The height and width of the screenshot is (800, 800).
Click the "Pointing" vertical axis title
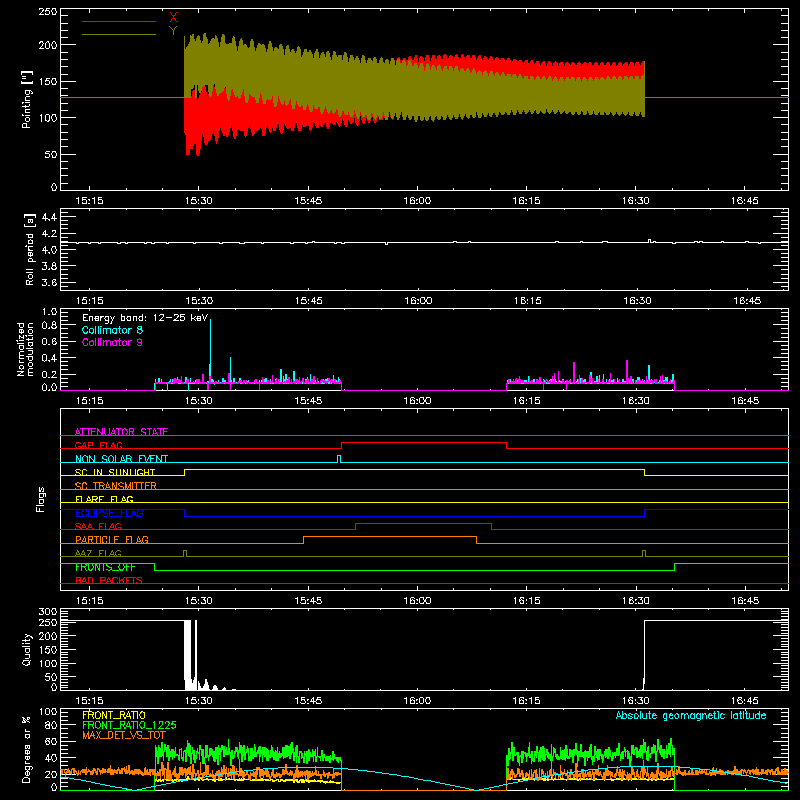point(27,99)
